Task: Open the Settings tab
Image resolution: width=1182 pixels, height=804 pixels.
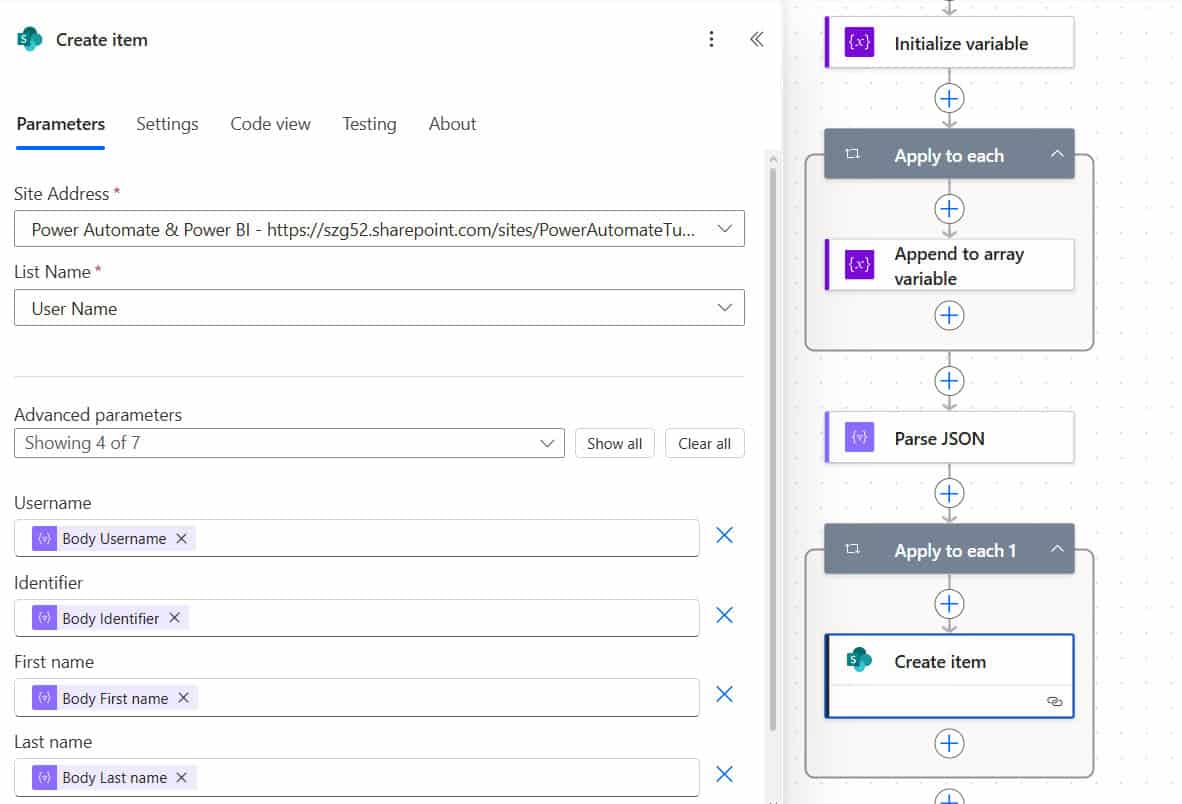Action: [167, 124]
